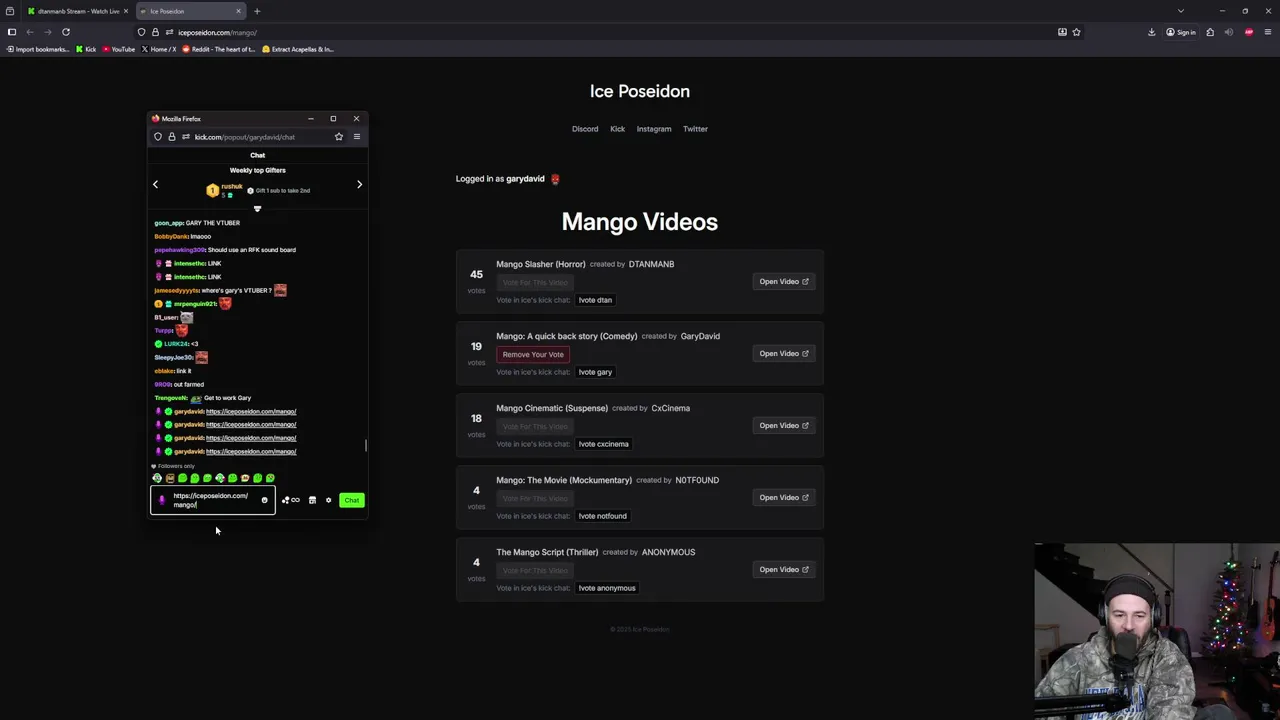Image resolution: width=1280 pixels, height=720 pixels.
Task: Click the main window padlock site info icon
Action: coord(155,32)
